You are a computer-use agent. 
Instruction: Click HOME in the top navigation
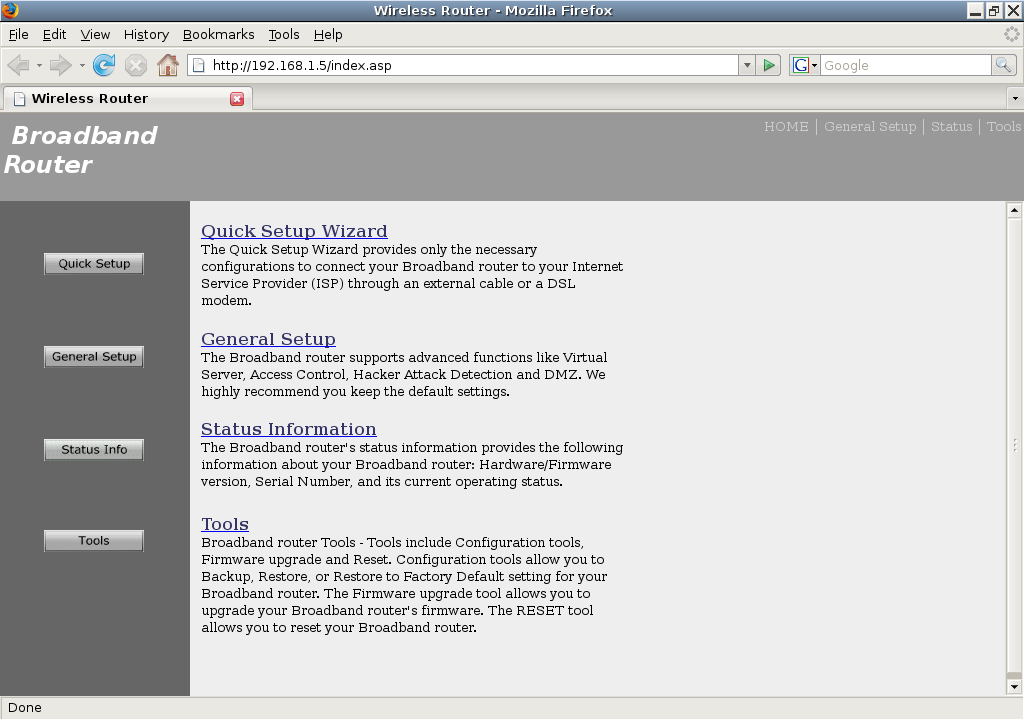pos(786,127)
